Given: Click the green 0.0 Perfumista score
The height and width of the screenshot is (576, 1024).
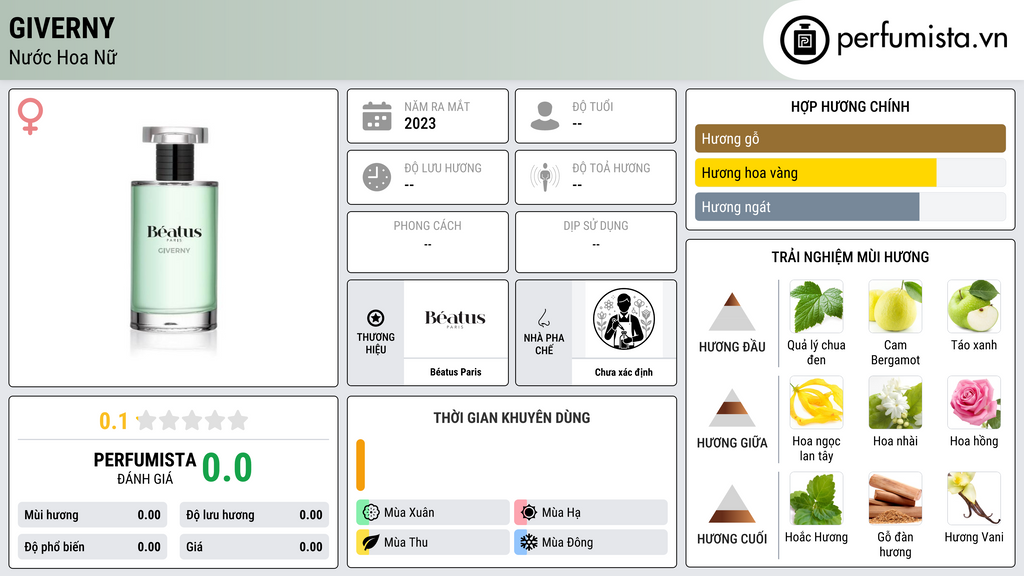Looking at the screenshot, I should (x=227, y=468).
